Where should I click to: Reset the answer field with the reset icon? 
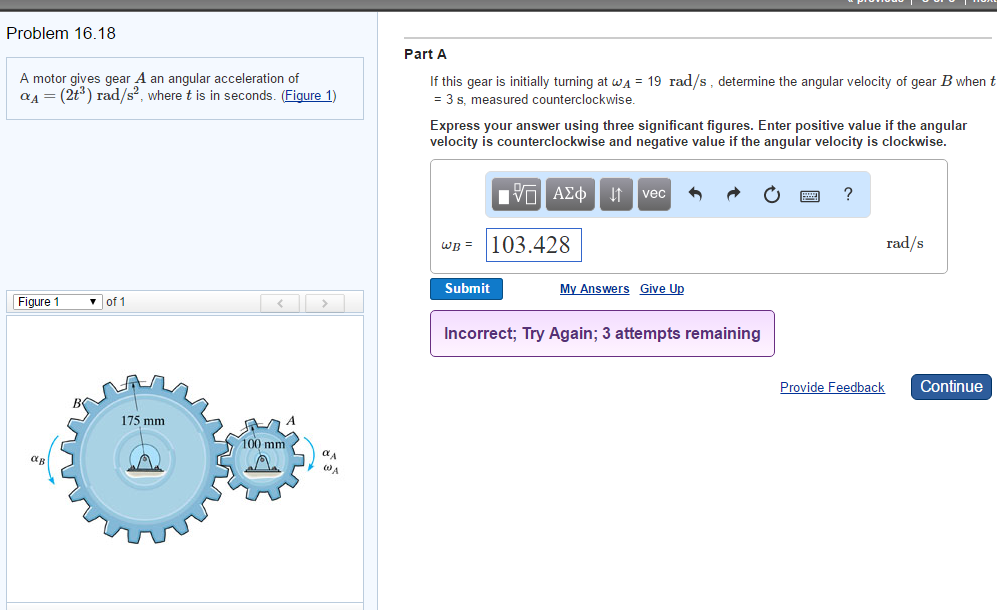tap(770, 194)
